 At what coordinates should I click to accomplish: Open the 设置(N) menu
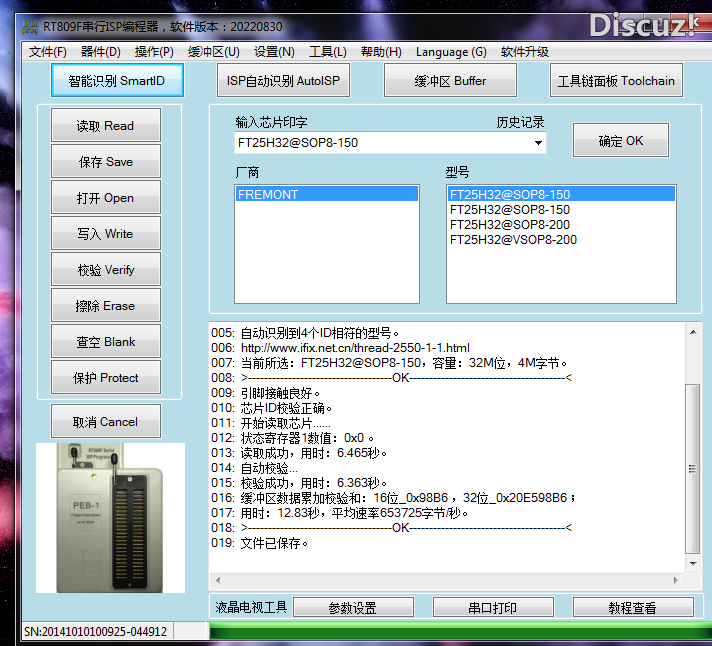coord(274,52)
